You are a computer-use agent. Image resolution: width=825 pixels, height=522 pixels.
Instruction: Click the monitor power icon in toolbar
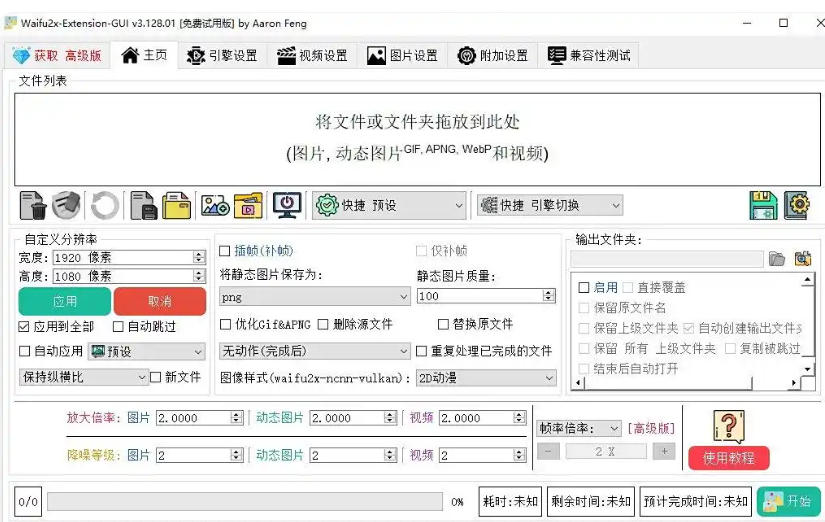[288, 205]
